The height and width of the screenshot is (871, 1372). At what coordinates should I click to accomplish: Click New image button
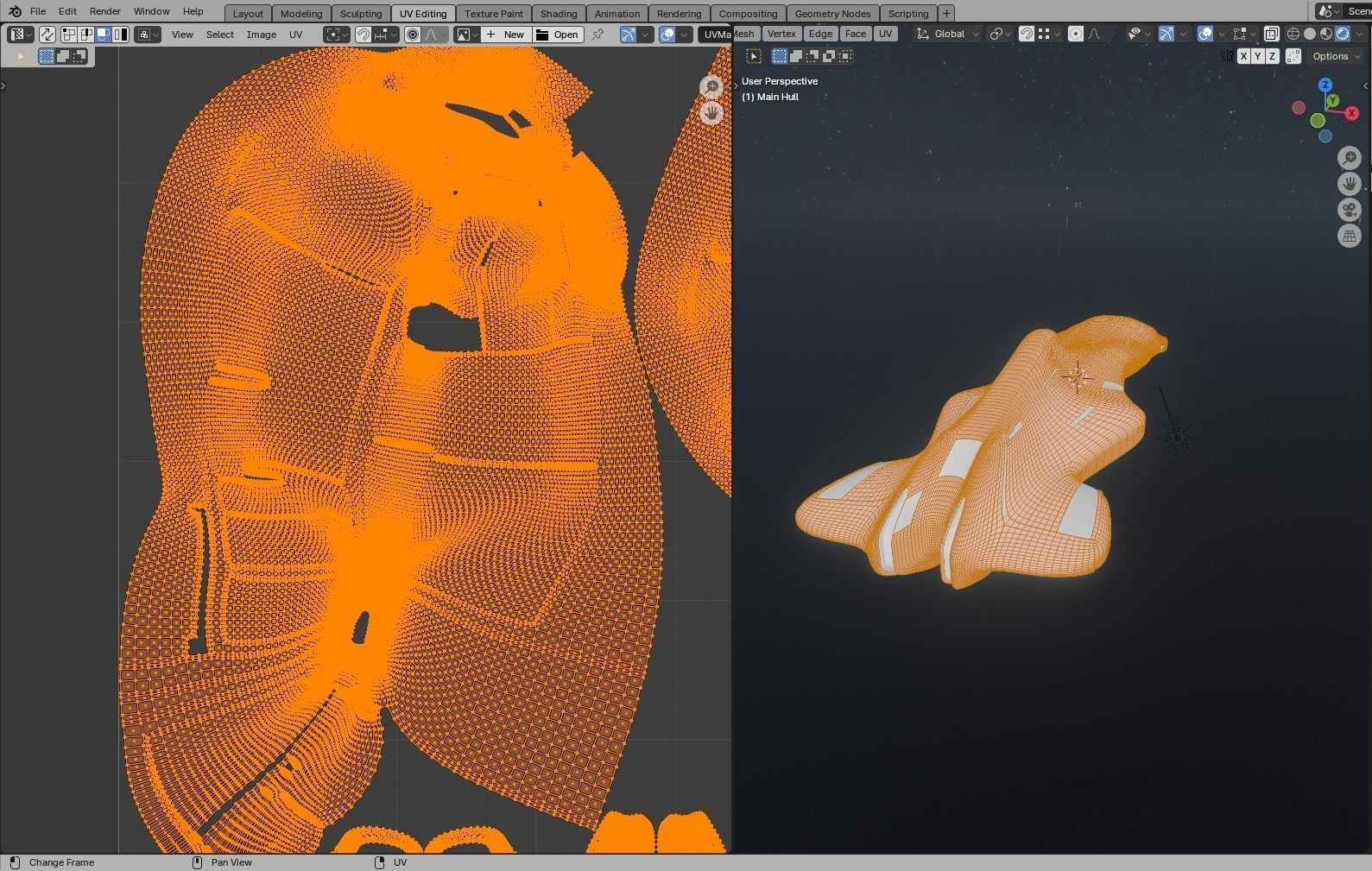click(506, 35)
